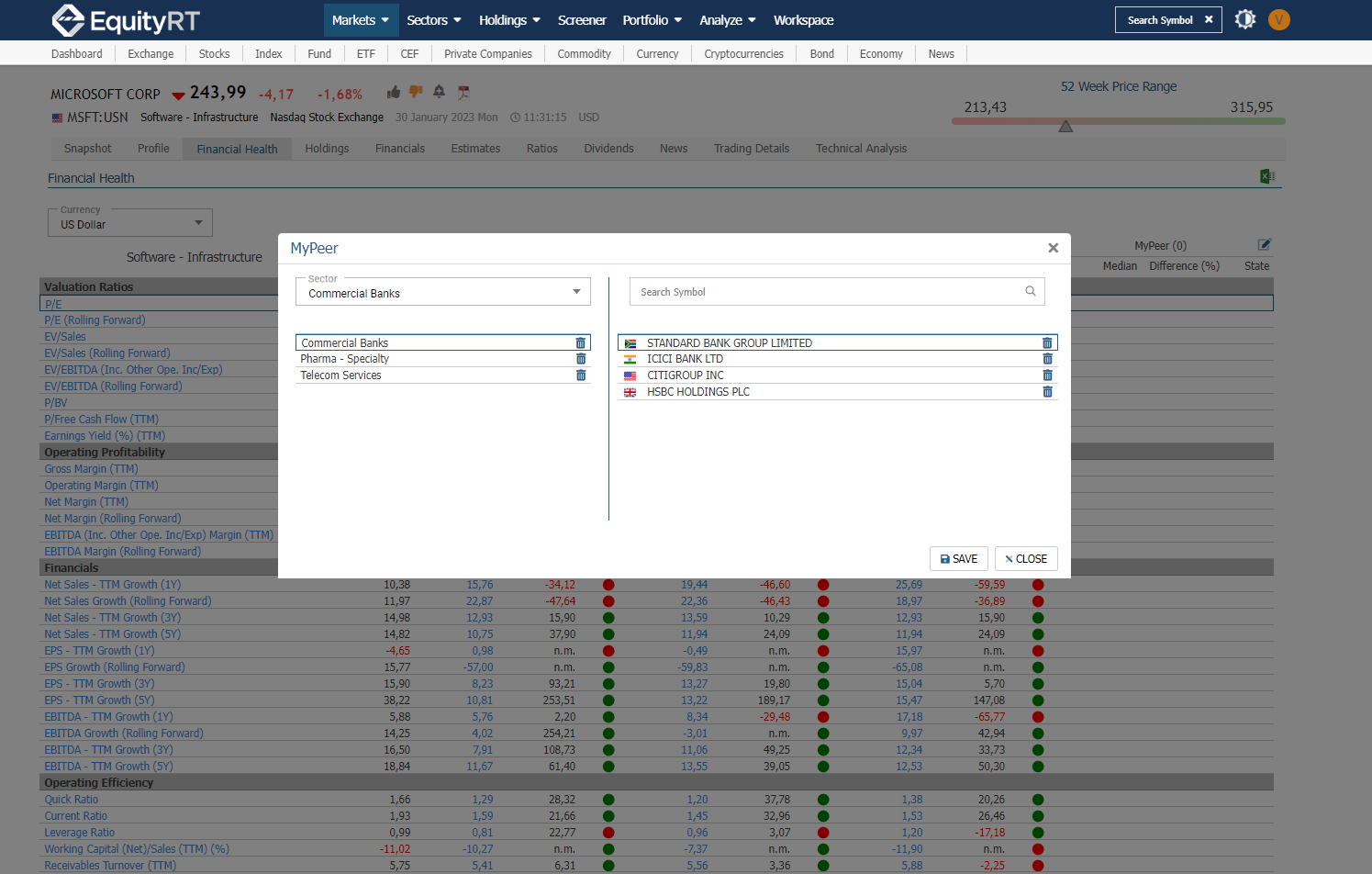
Task: Close the MyPeer dialog with X
Action: pos(1053,248)
